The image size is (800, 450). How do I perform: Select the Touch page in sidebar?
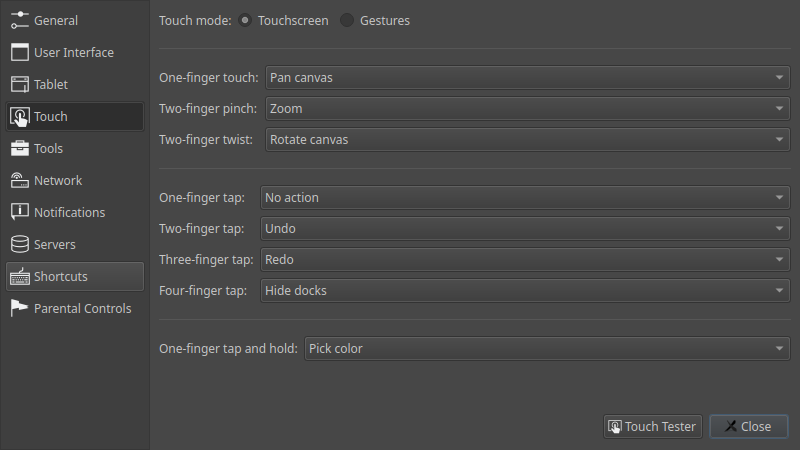(x=75, y=116)
